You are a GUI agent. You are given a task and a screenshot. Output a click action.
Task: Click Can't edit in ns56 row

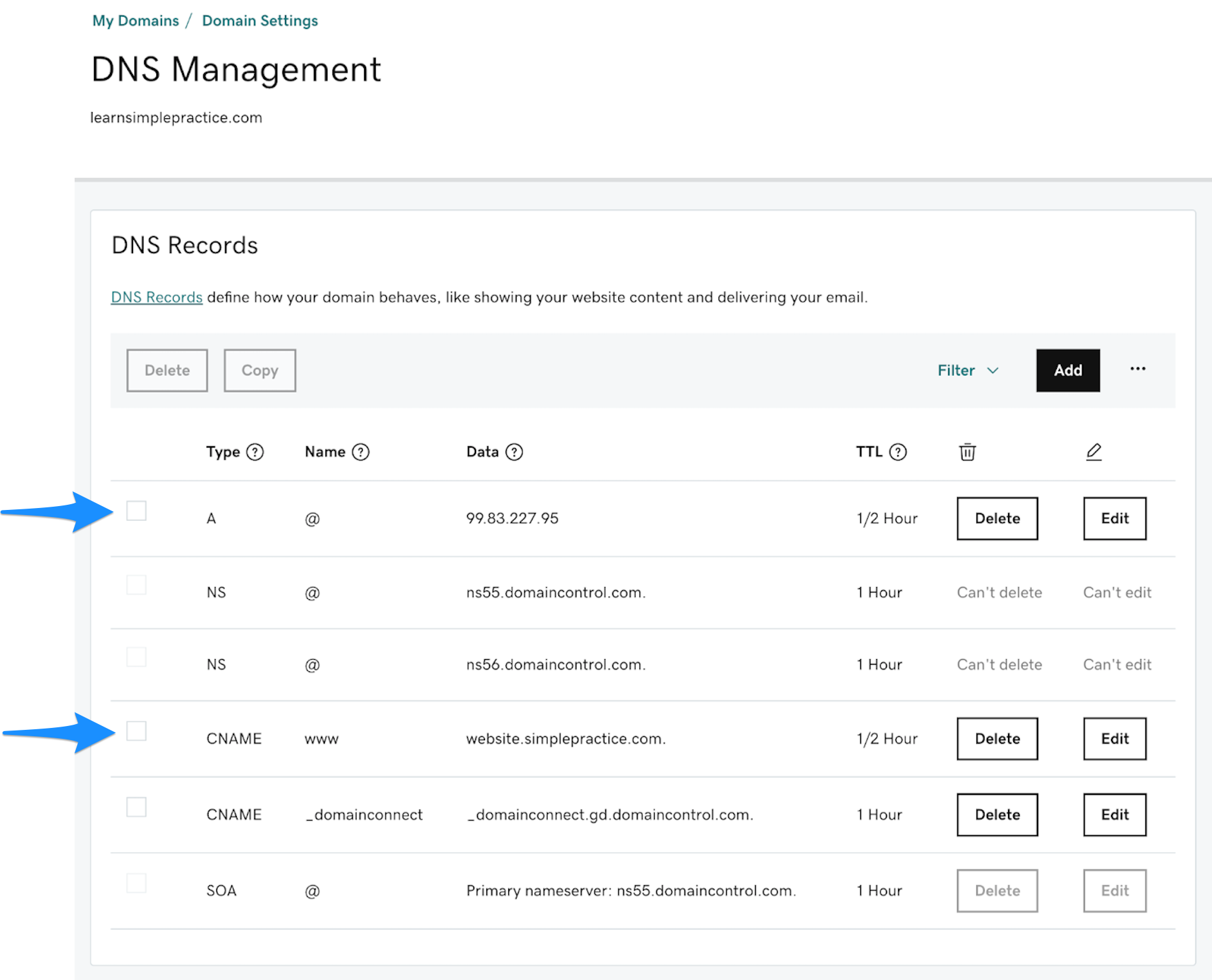(1117, 664)
